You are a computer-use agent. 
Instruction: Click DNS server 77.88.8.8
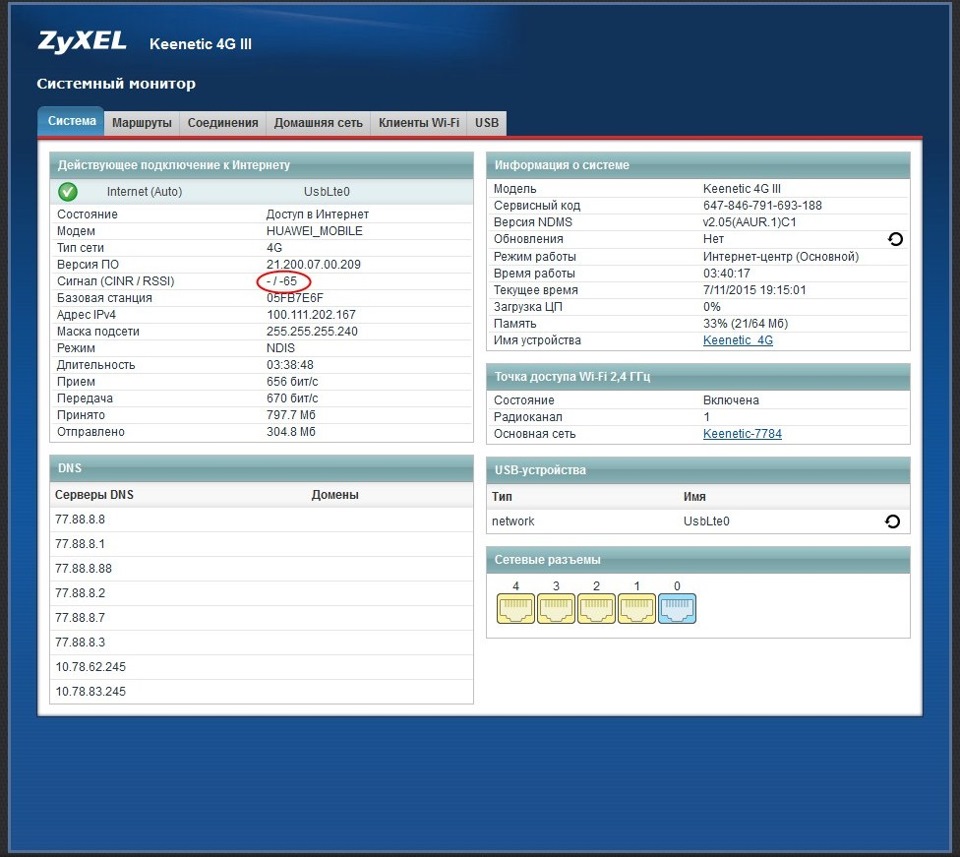click(80, 519)
